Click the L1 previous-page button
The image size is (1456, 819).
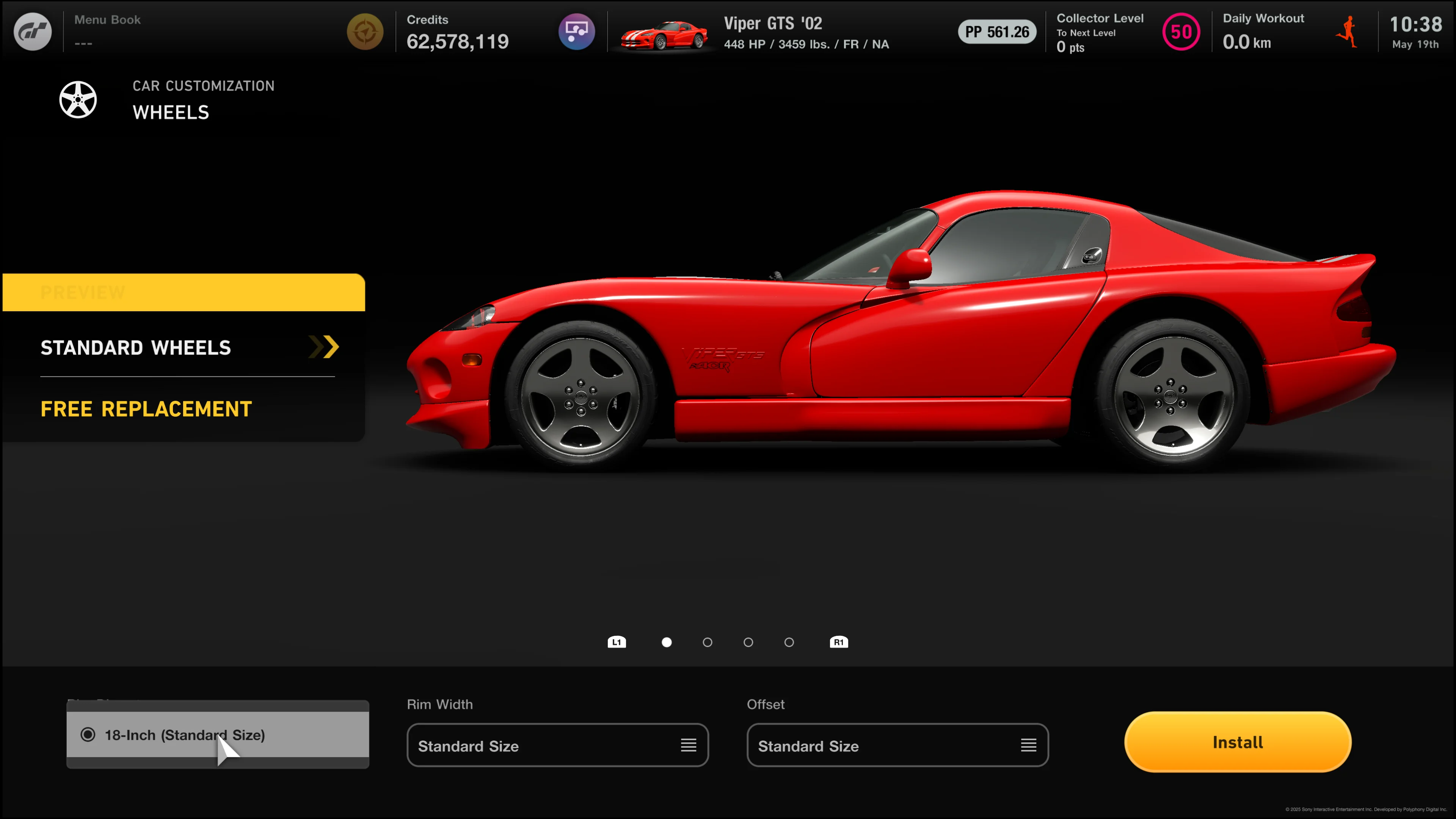click(617, 642)
